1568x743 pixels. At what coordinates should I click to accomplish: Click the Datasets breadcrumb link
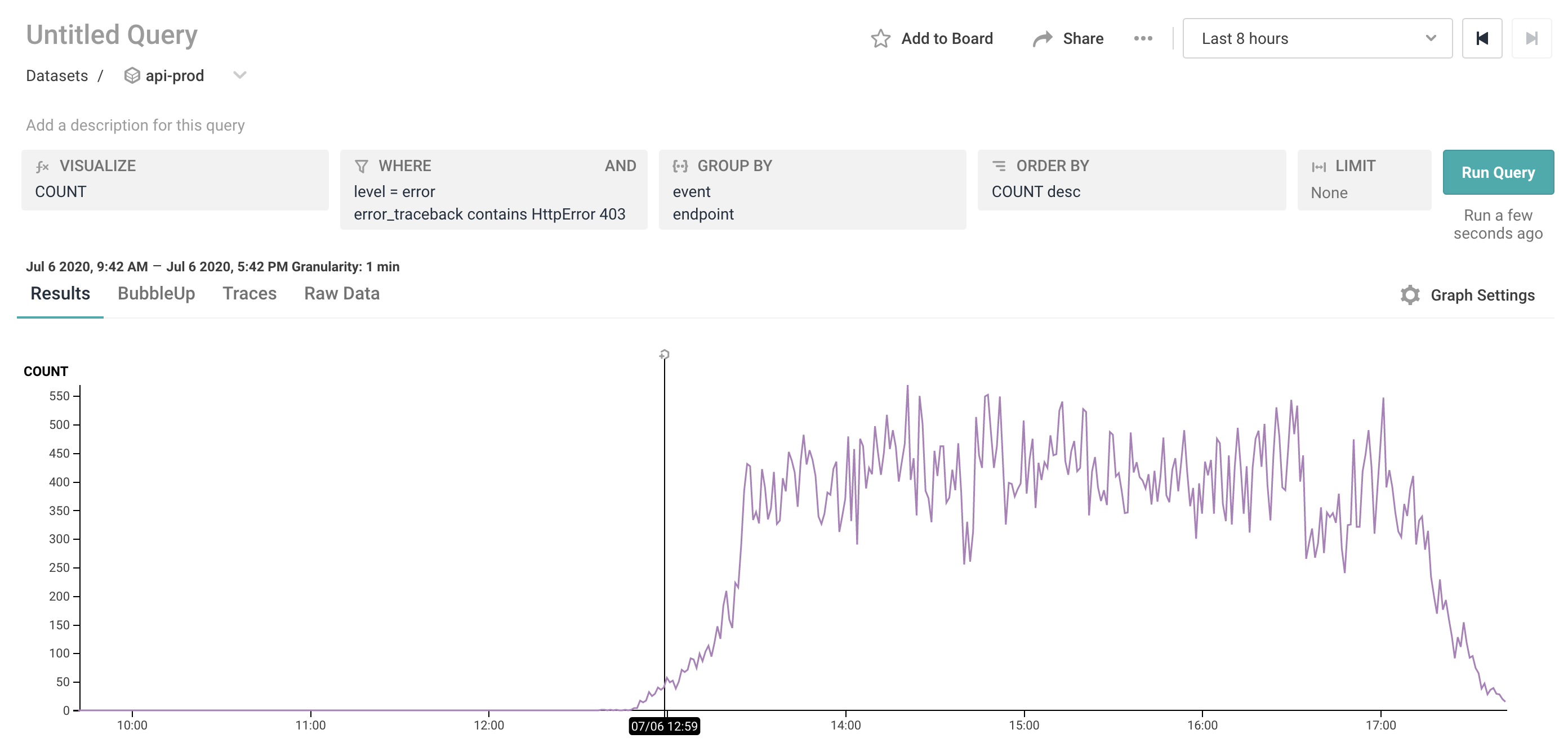tap(57, 76)
